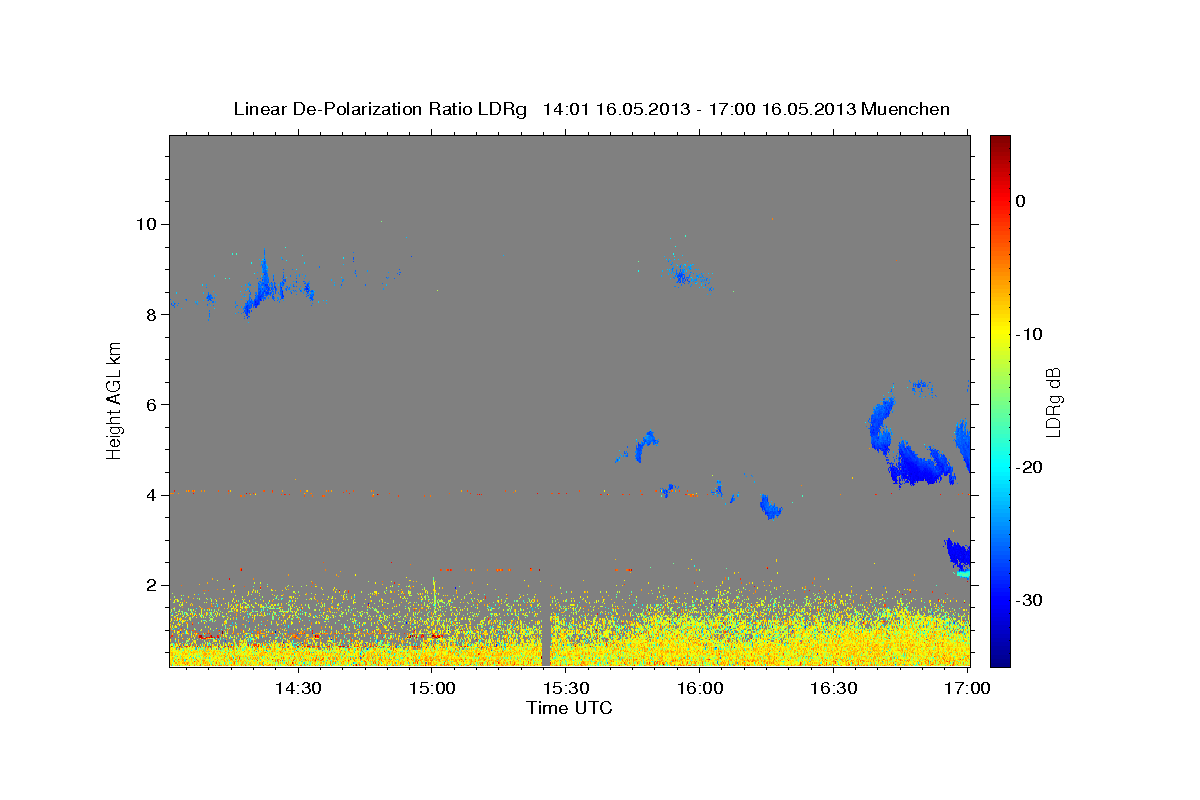
Task: Click the Time UTC axis label
Action: click(569, 708)
